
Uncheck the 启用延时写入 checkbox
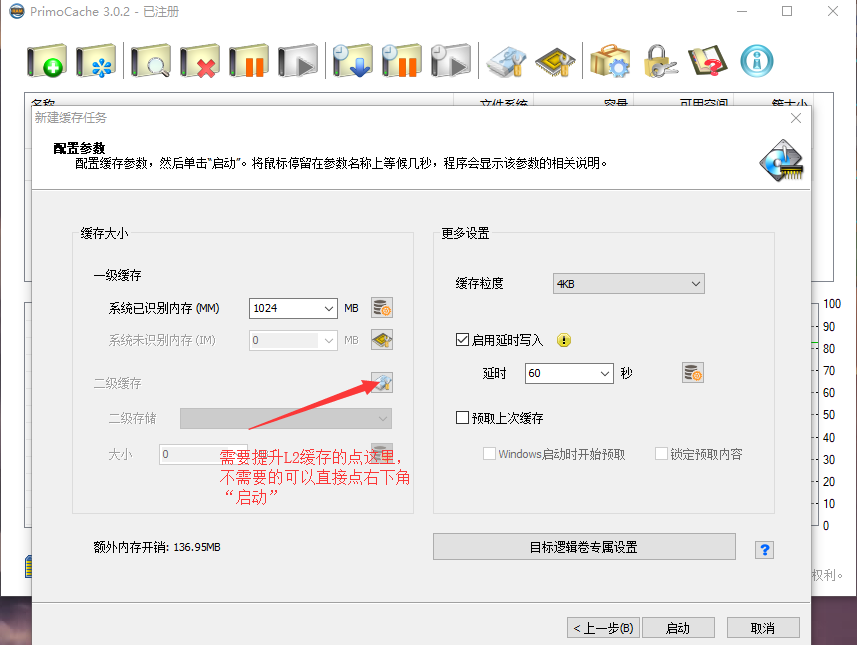click(462, 340)
